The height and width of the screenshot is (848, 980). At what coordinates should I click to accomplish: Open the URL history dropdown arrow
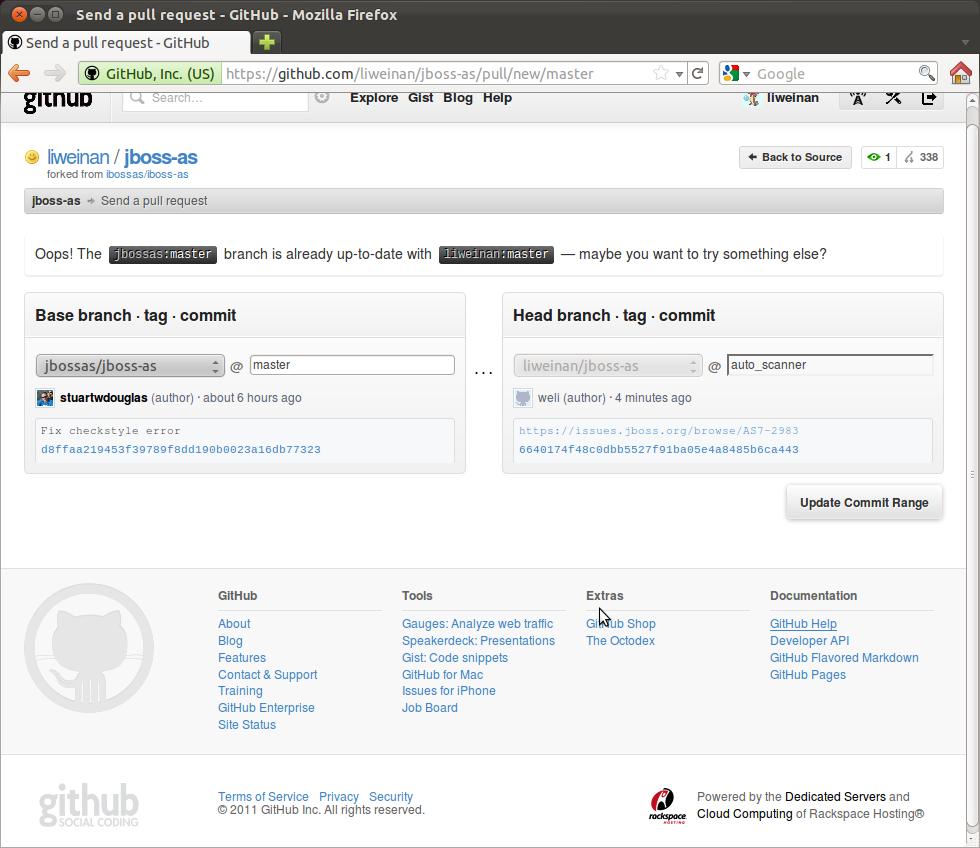(x=679, y=74)
